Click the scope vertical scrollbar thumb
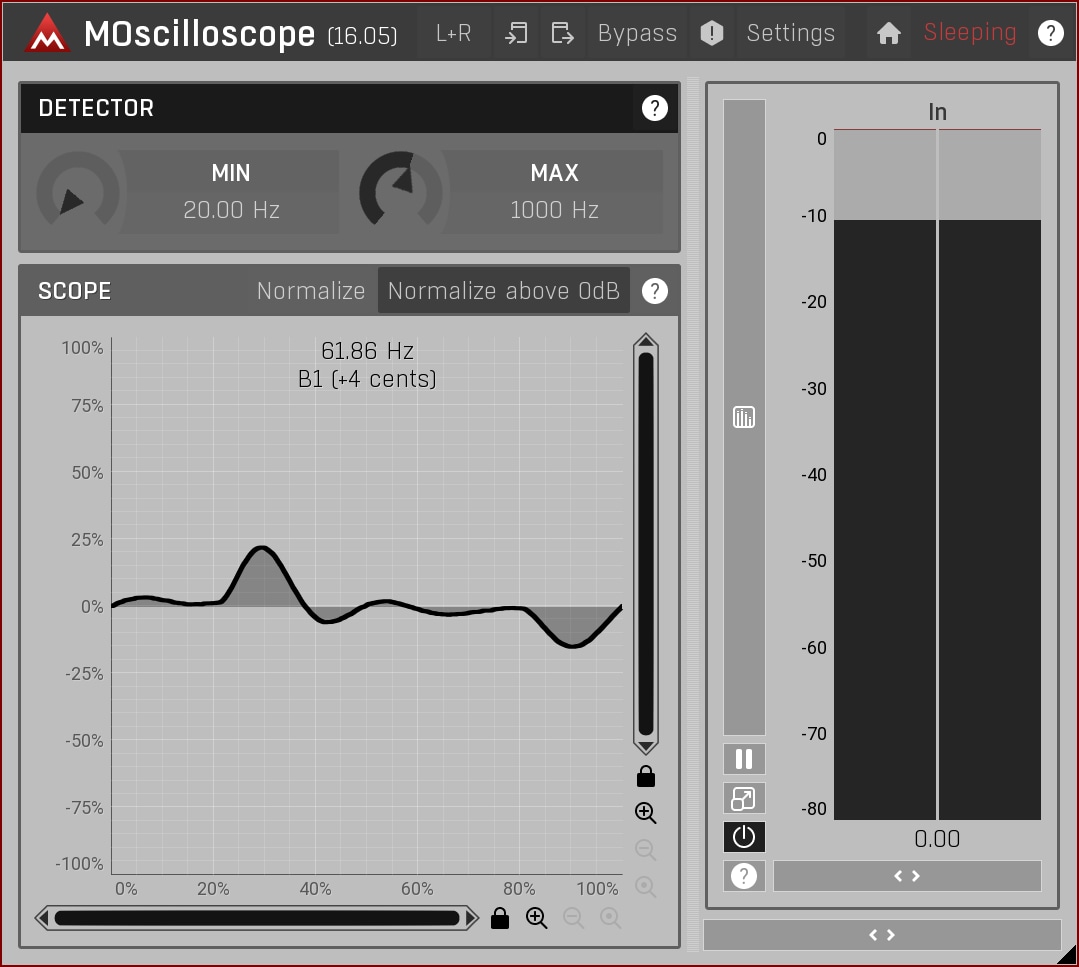The height and width of the screenshot is (967, 1079). pos(645,544)
